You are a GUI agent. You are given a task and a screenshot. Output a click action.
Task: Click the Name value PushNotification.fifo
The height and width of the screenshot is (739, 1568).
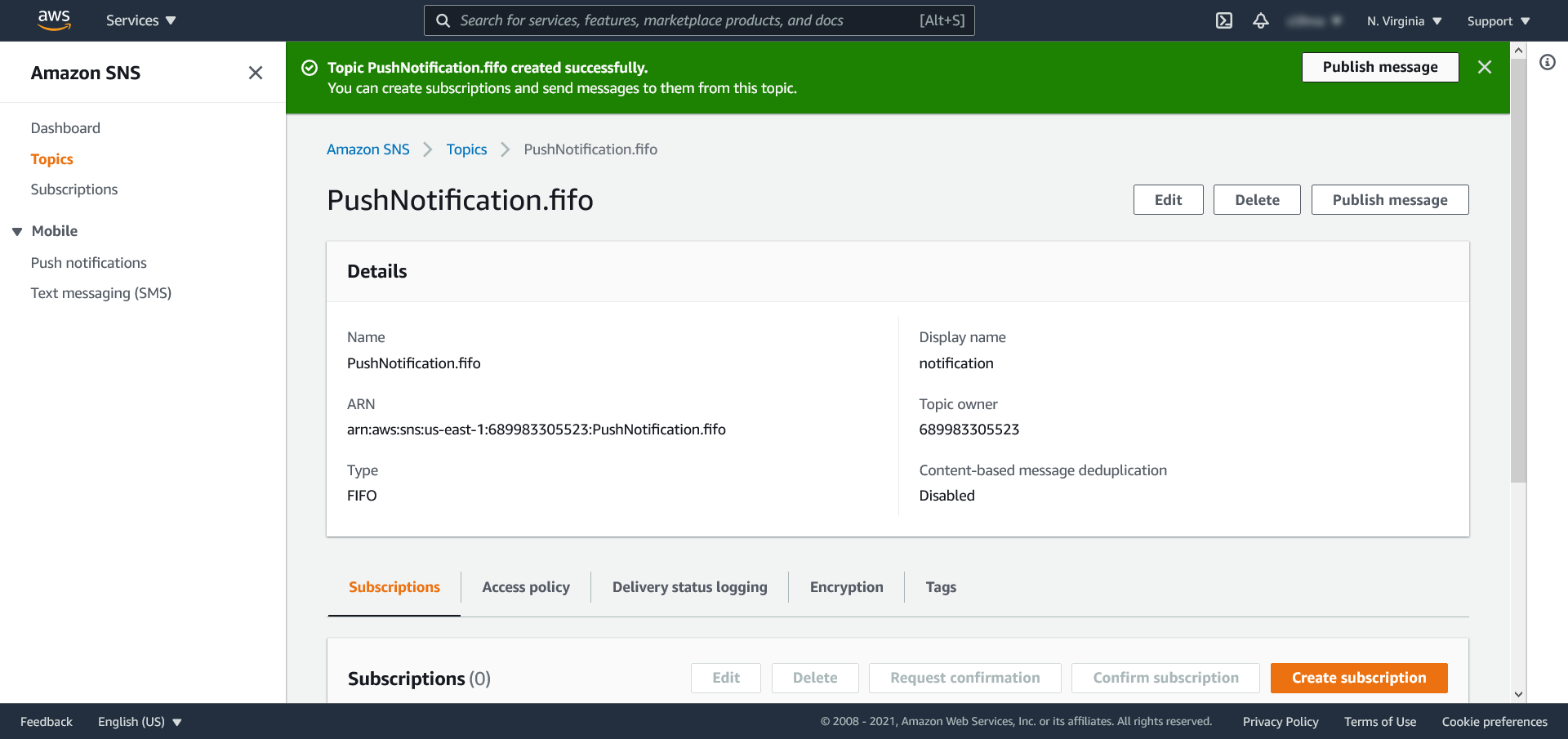pos(414,363)
